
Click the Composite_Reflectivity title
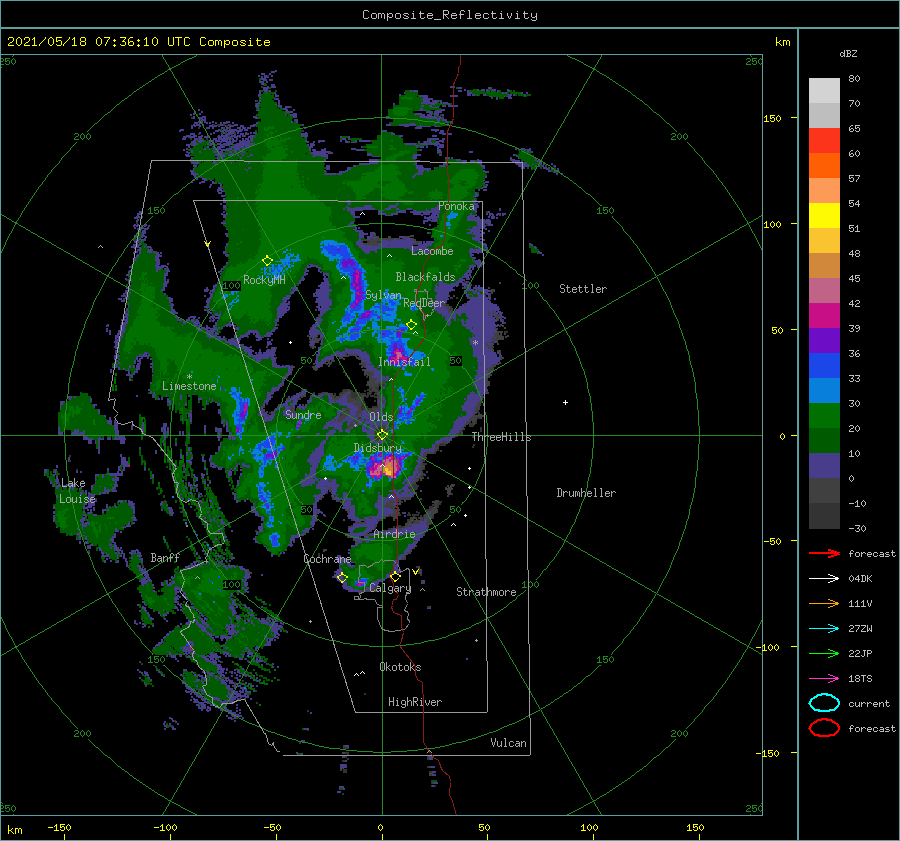[x=449, y=15]
